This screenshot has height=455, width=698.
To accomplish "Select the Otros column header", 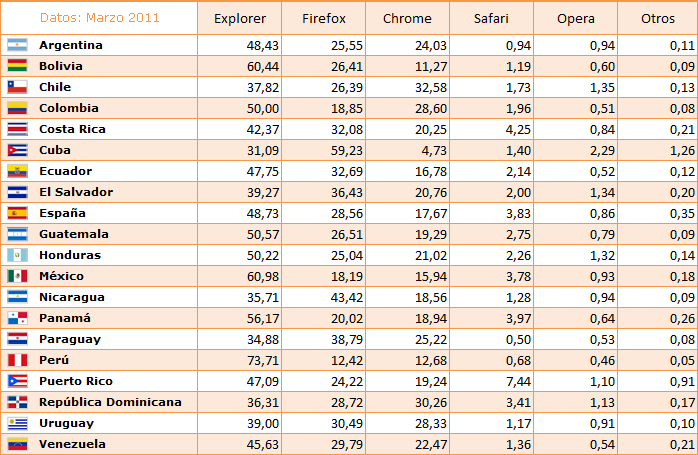I will point(658,18).
